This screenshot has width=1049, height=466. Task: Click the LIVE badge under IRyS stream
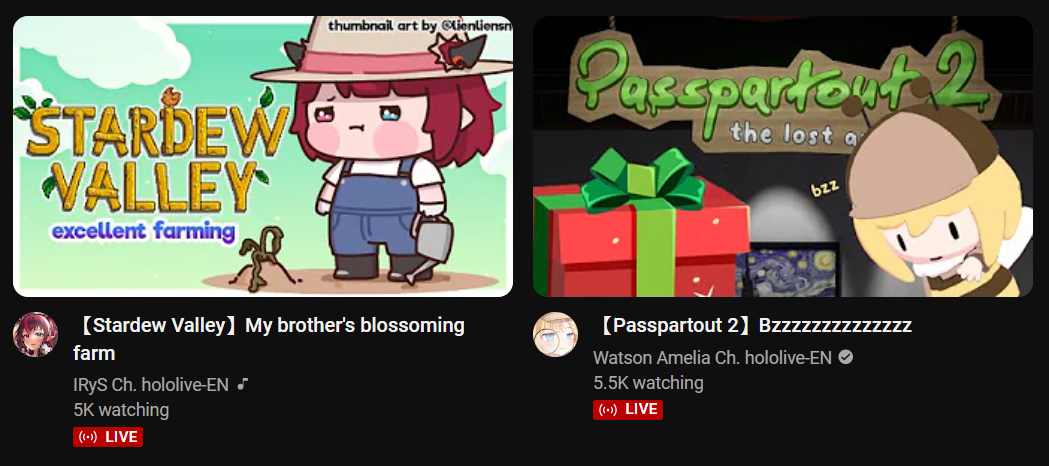pos(108,437)
